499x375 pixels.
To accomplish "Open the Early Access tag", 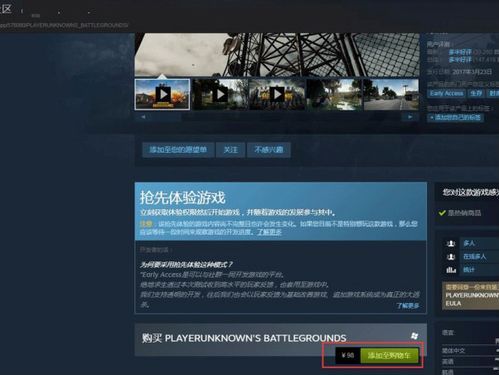I will click(446, 93).
